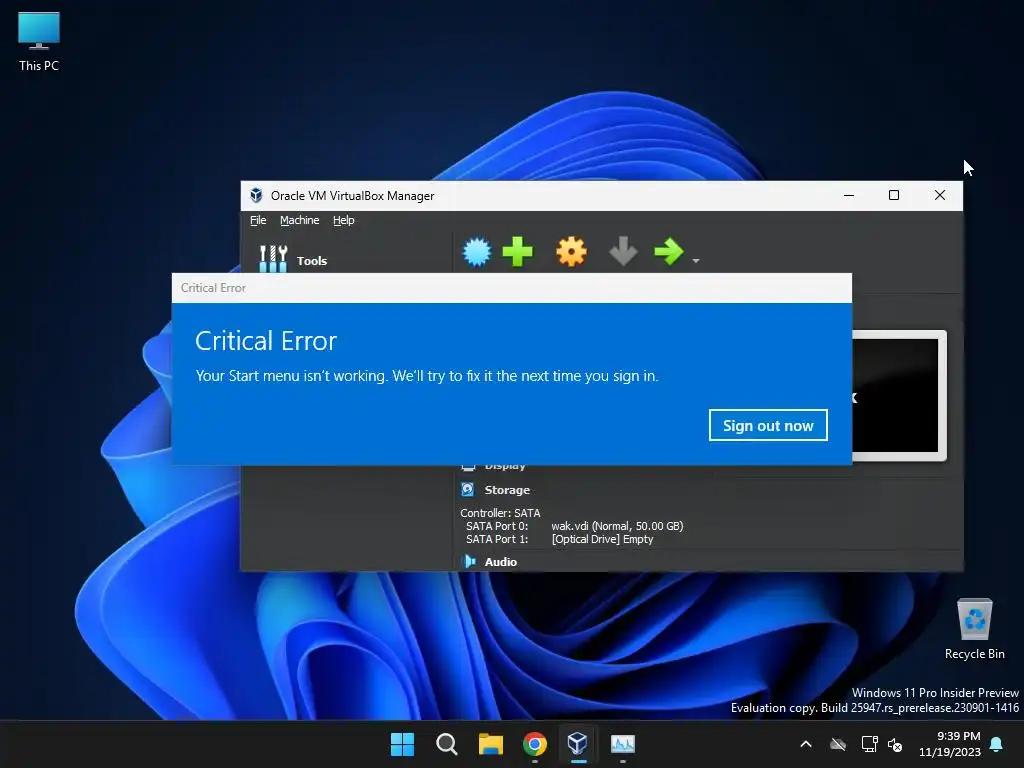Image resolution: width=1024 pixels, height=768 pixels.
Task: Click the VM preview thumbnail
Action: pyautogui.click(x=899, y=396)
